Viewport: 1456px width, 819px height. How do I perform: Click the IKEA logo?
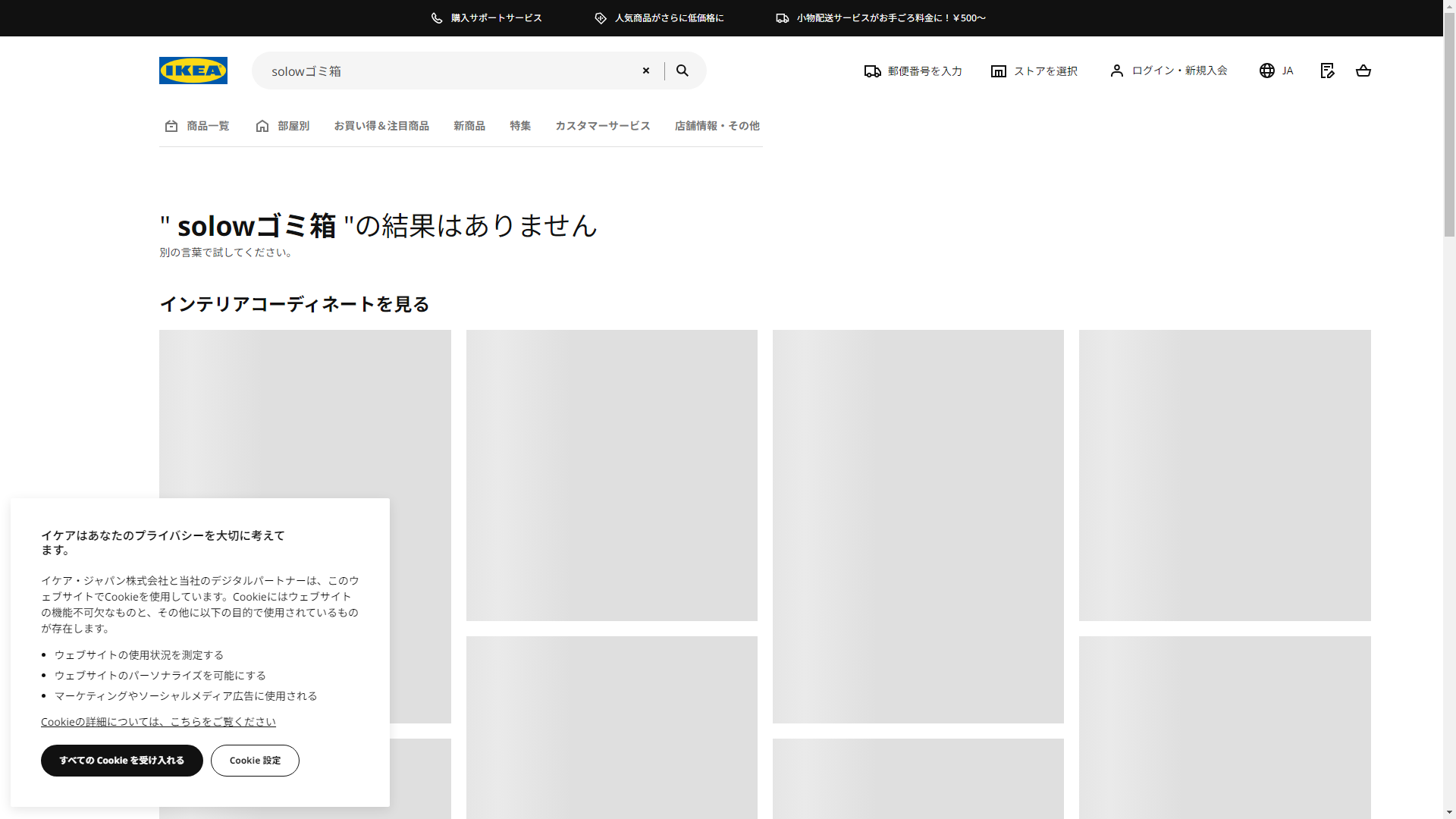tap(193, 71)
